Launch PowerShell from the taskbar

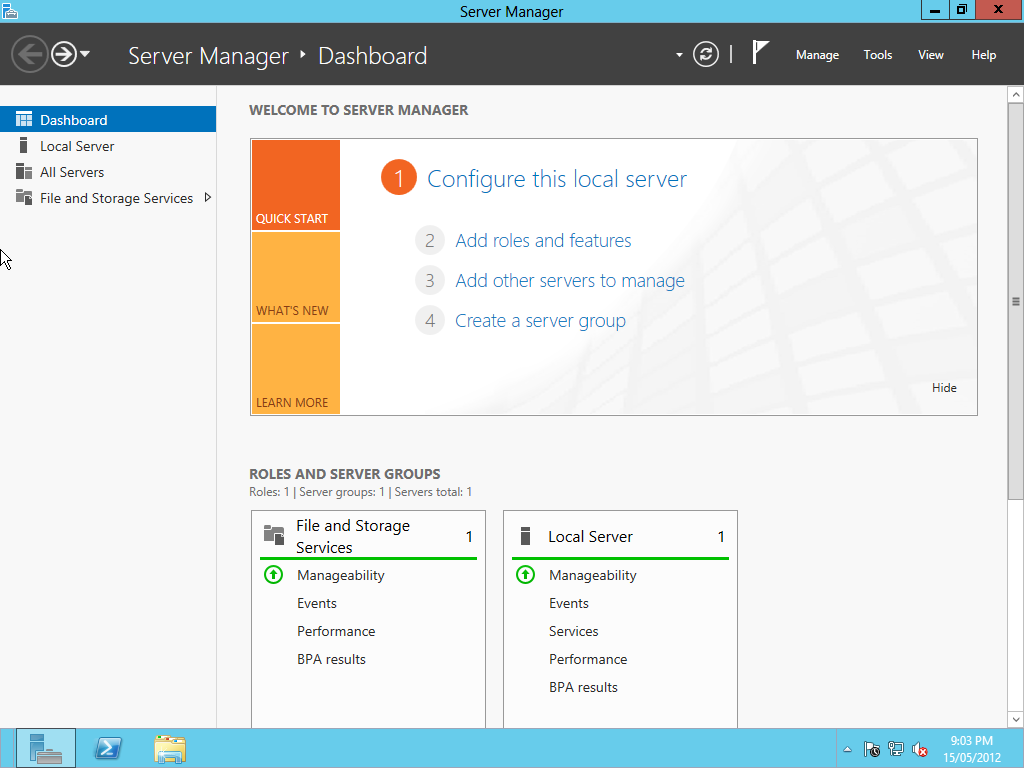coord(107,747)
